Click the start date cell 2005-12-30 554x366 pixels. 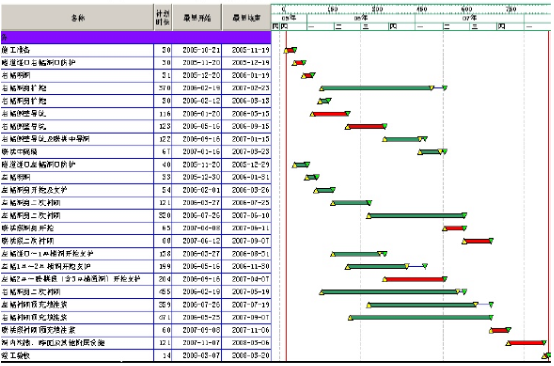tap(197, 177)
